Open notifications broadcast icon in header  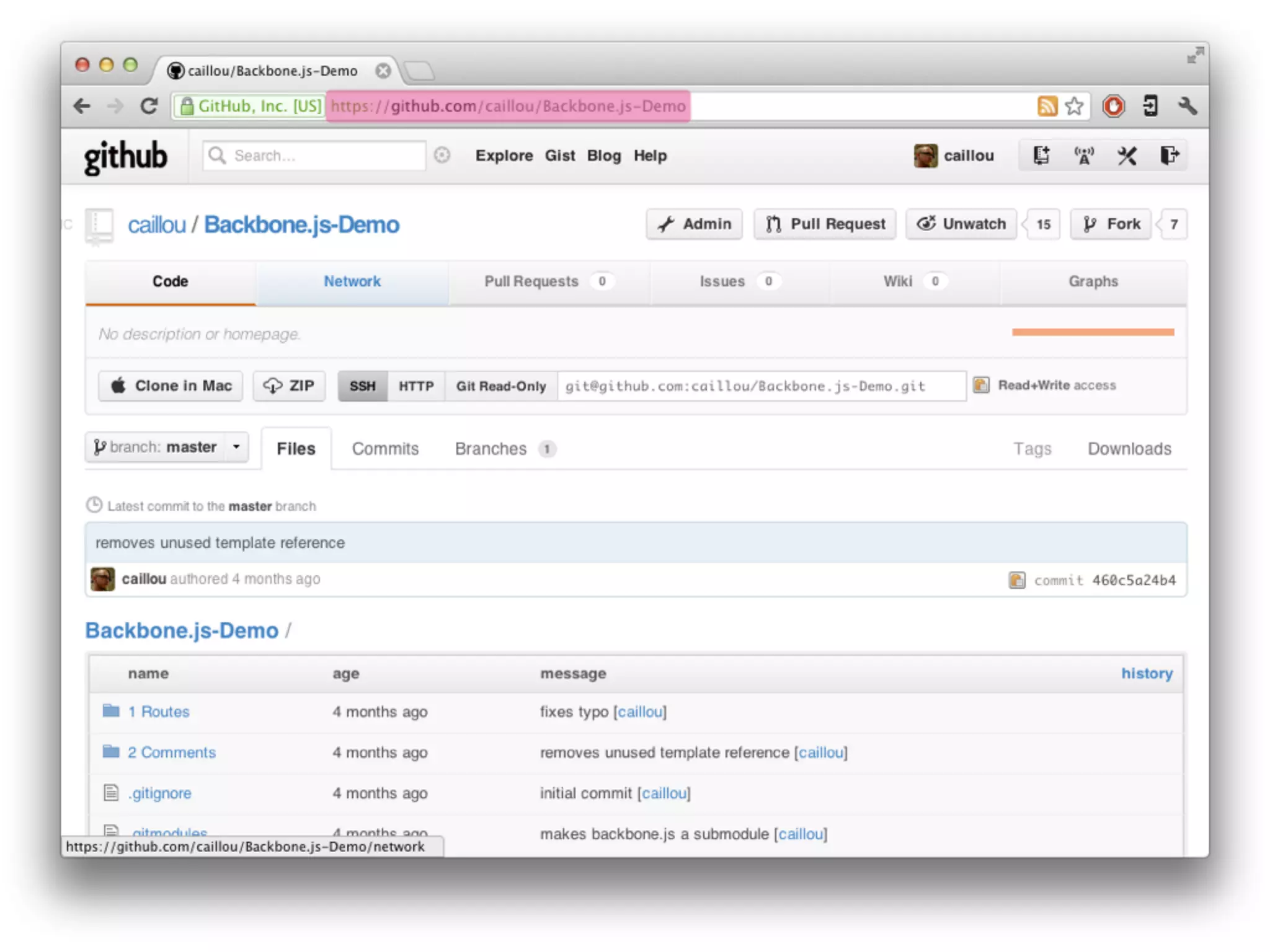pos(1084,156)
